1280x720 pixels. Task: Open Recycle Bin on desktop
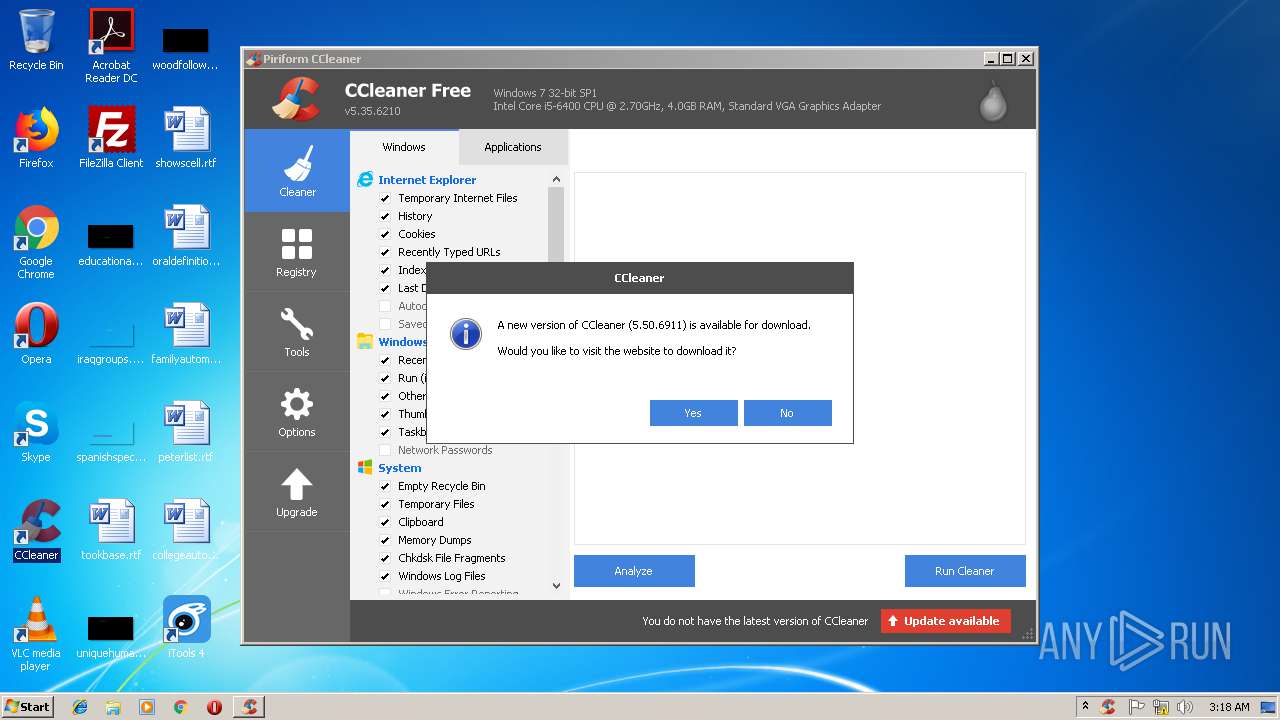pos(36,40)
